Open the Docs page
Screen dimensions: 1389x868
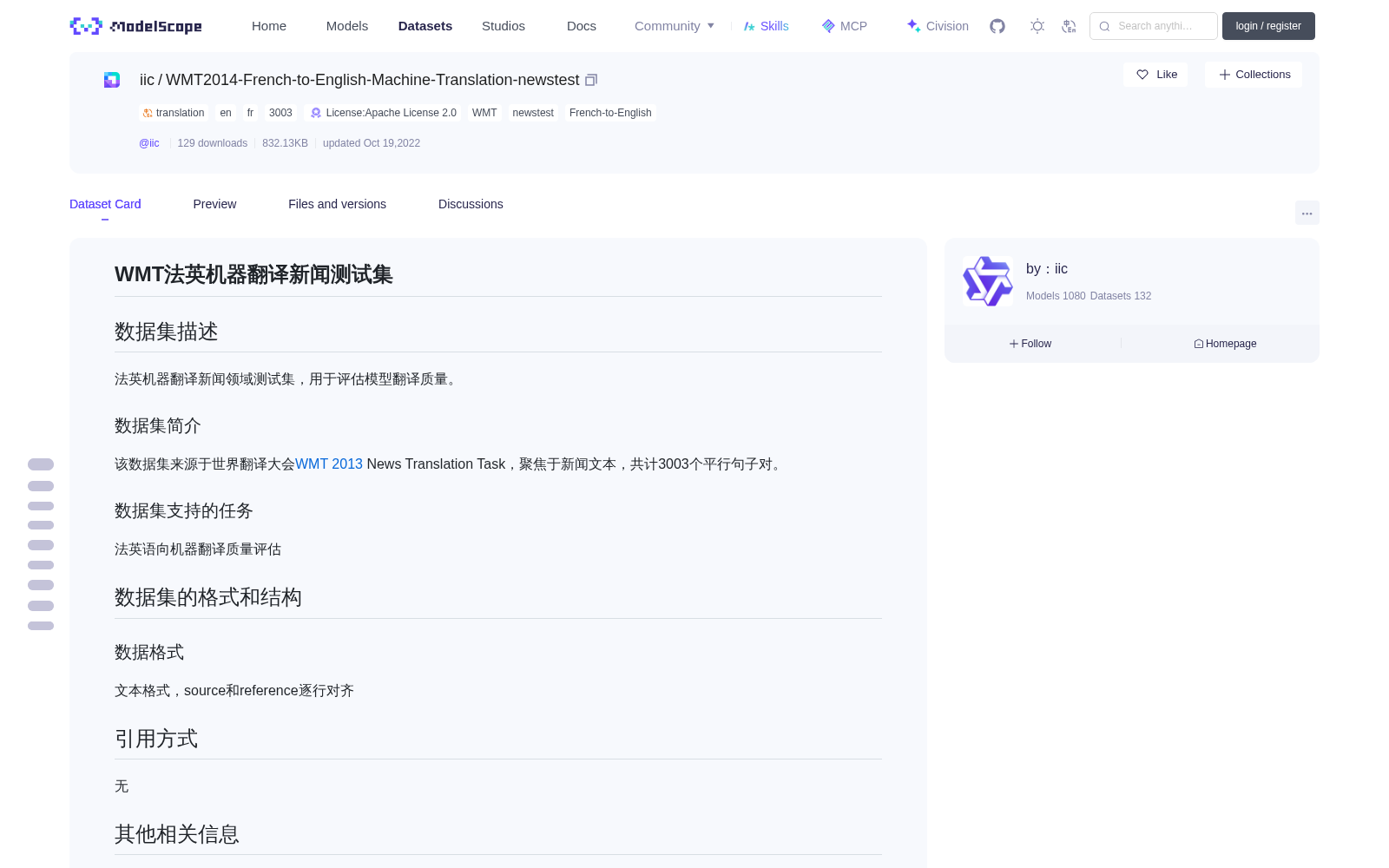click(582, 26)
